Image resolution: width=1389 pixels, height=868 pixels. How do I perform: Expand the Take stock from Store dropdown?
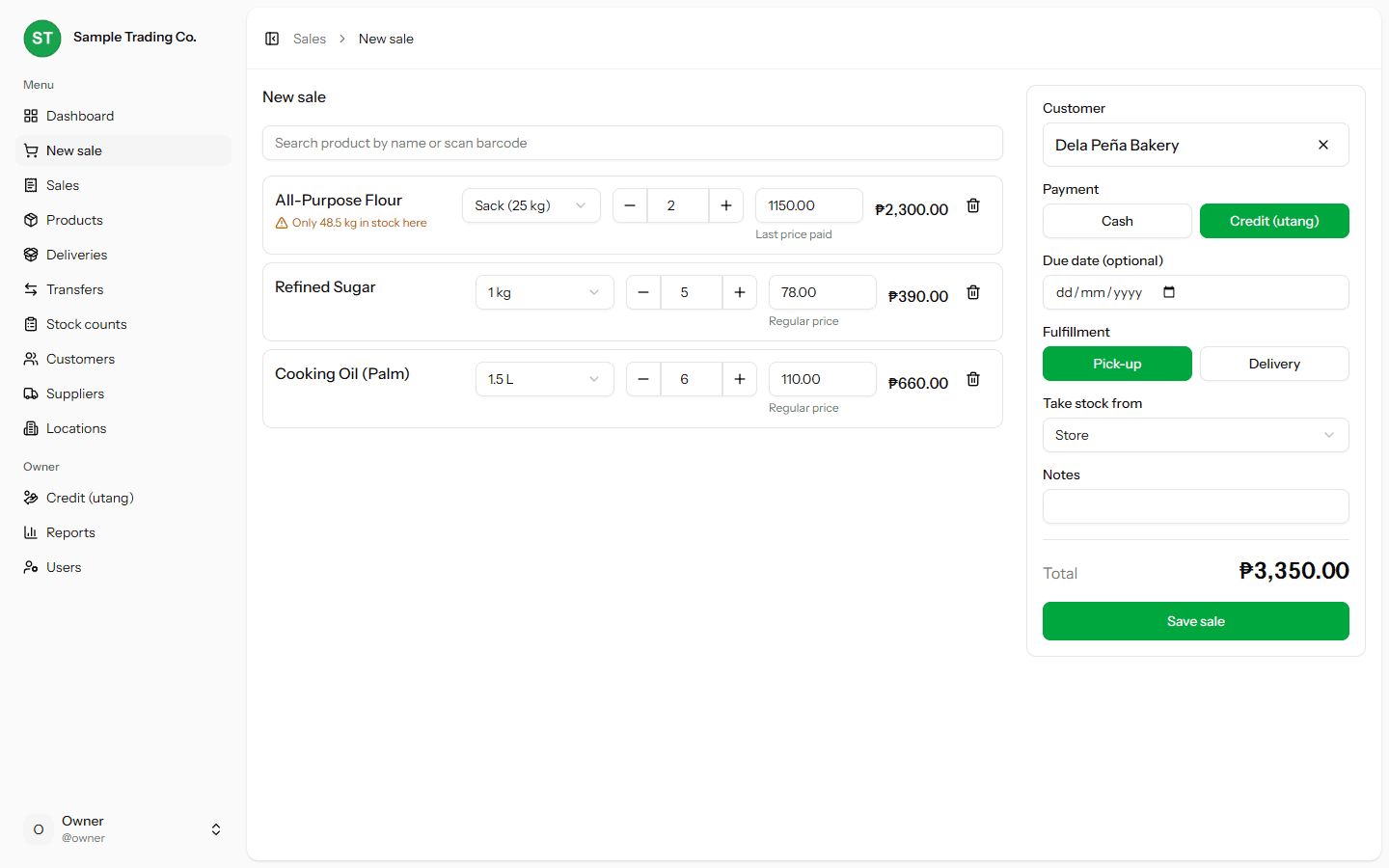1196,435
